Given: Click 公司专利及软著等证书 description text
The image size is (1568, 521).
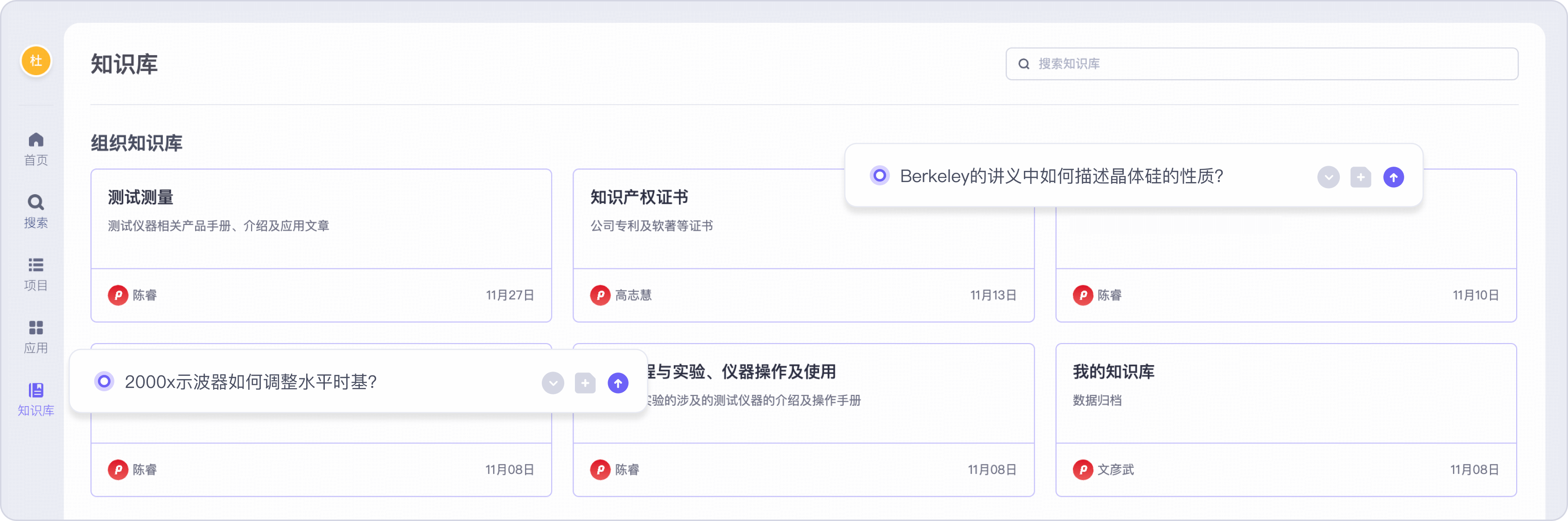Looking at the screenshot, I should click(x=651, y=226).
